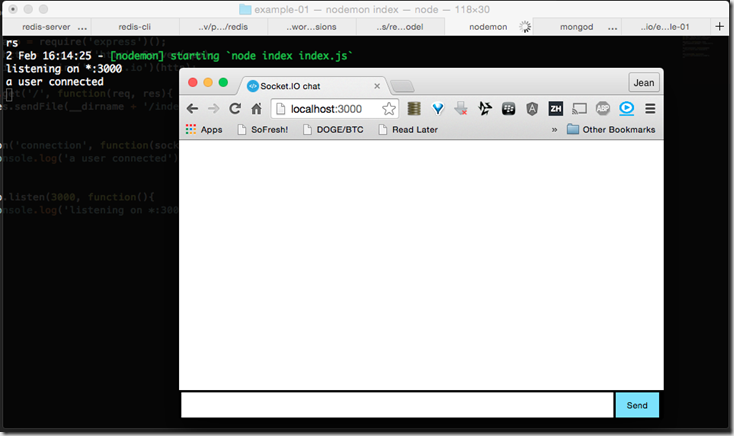The width and height of the screenshot is (734, 436).
Task: Open the black jet plane extension
Action: (x=485, y=109)
